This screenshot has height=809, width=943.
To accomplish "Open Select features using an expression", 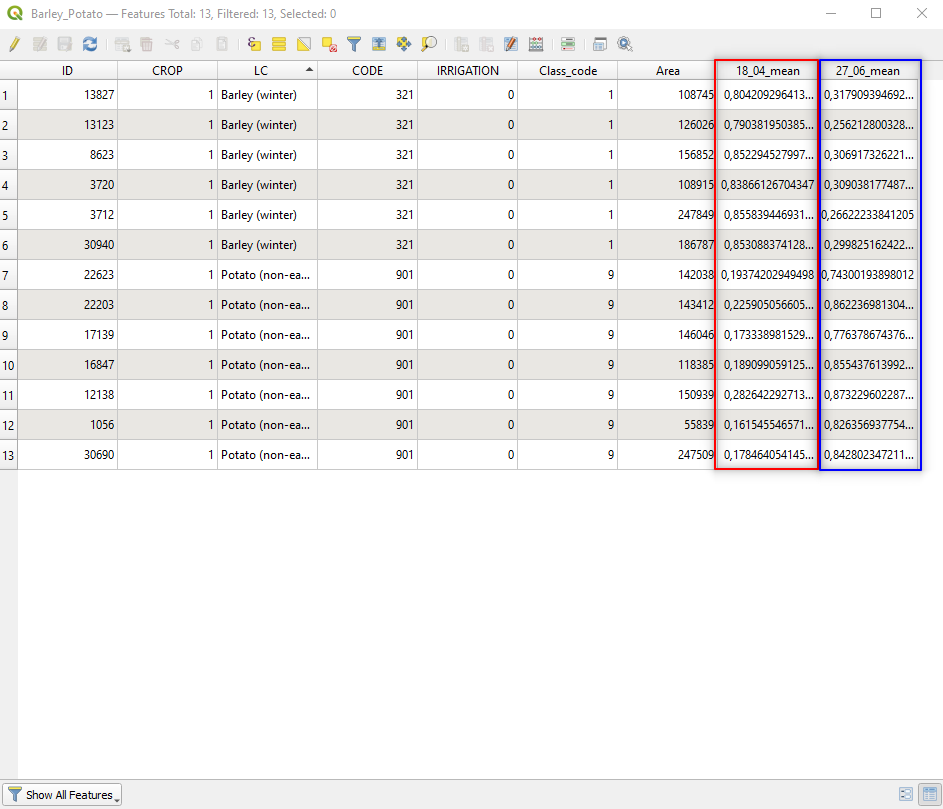I will [254, 44].
